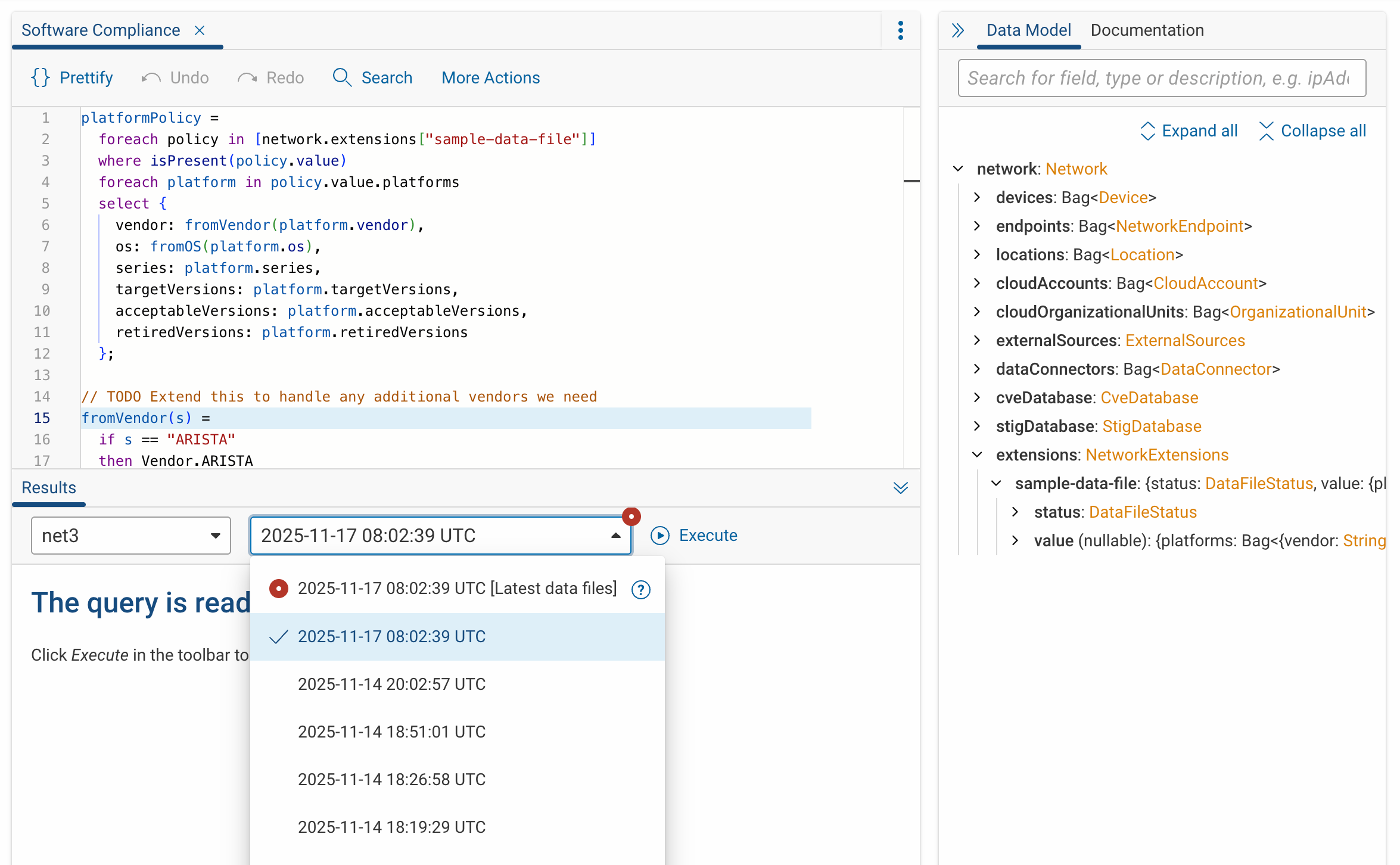Click More Actions in the editor toolbar
1400x865 pixels.
[x=490, y=77]
